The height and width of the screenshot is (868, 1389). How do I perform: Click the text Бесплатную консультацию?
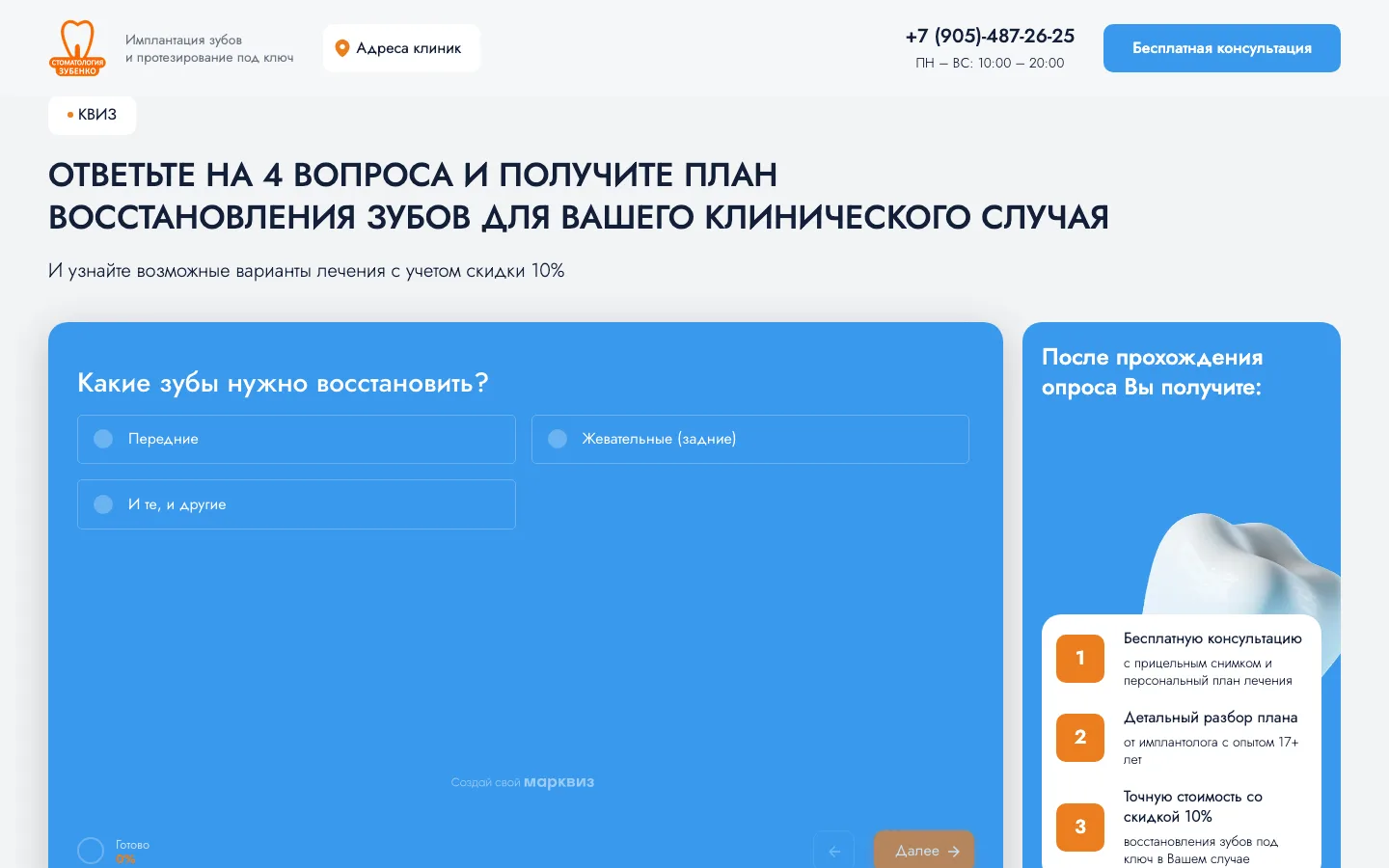[1212, 638]
